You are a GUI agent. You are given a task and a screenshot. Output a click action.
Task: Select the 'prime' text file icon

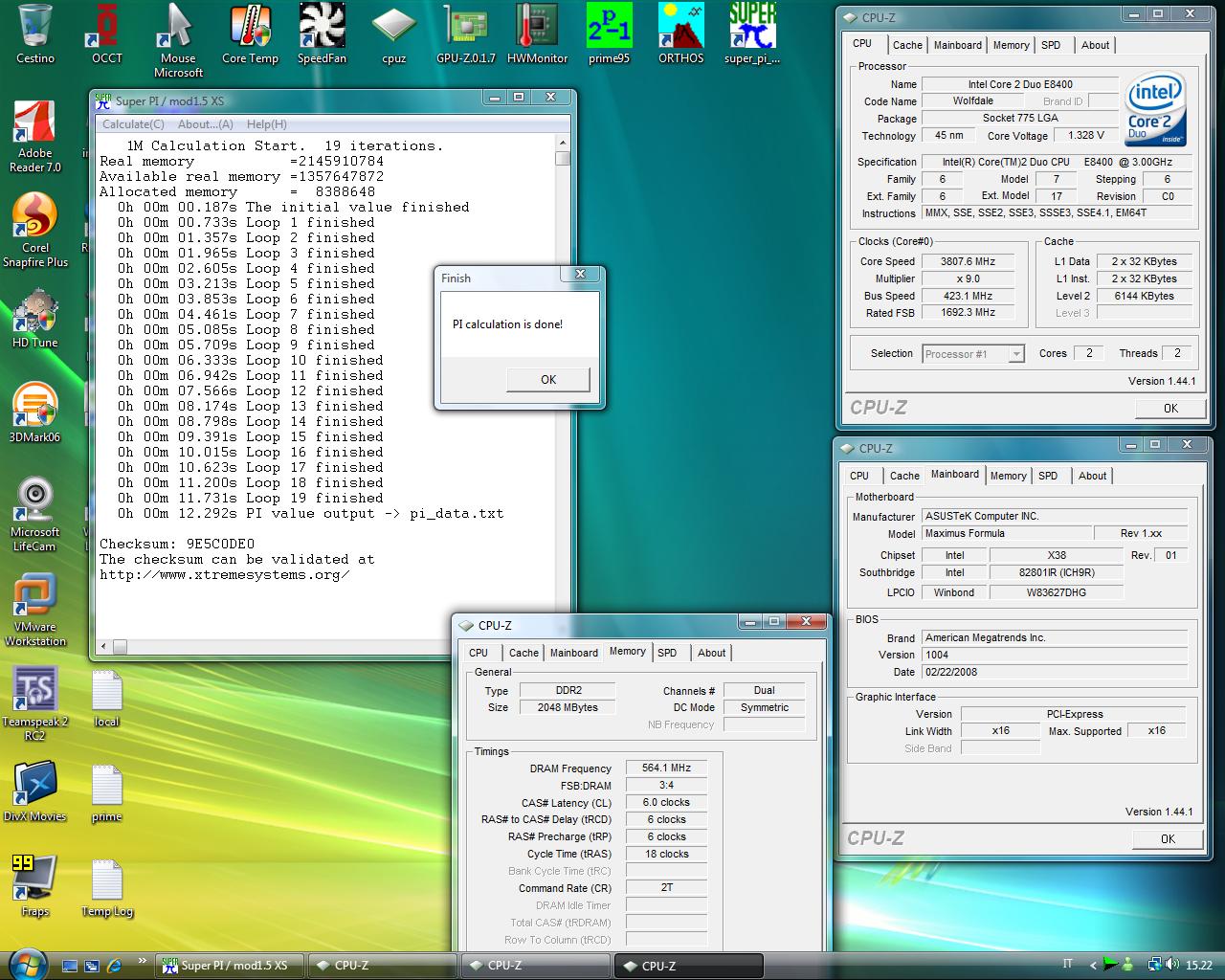coord(106,792)
